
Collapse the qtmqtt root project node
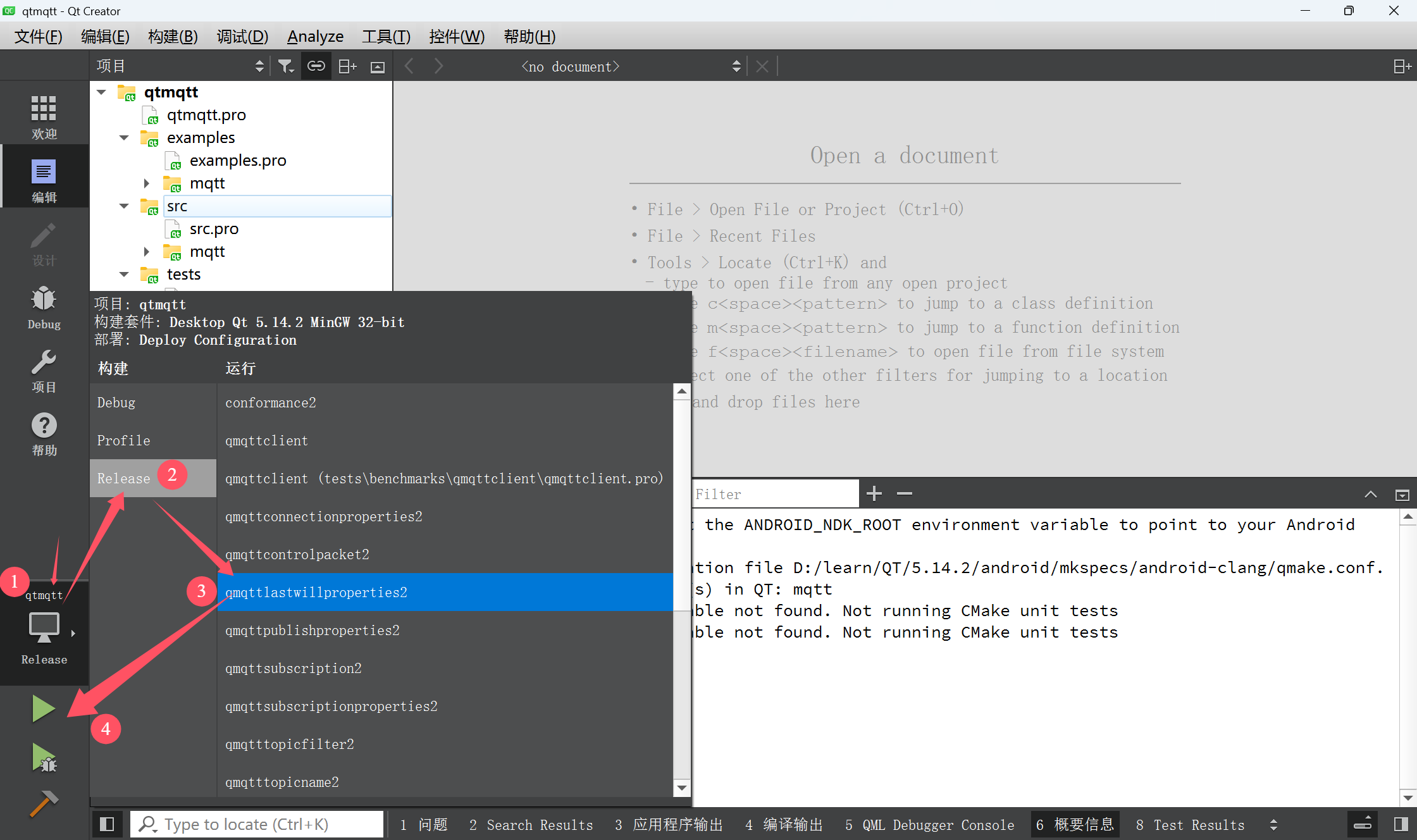(x=101, y=92)
